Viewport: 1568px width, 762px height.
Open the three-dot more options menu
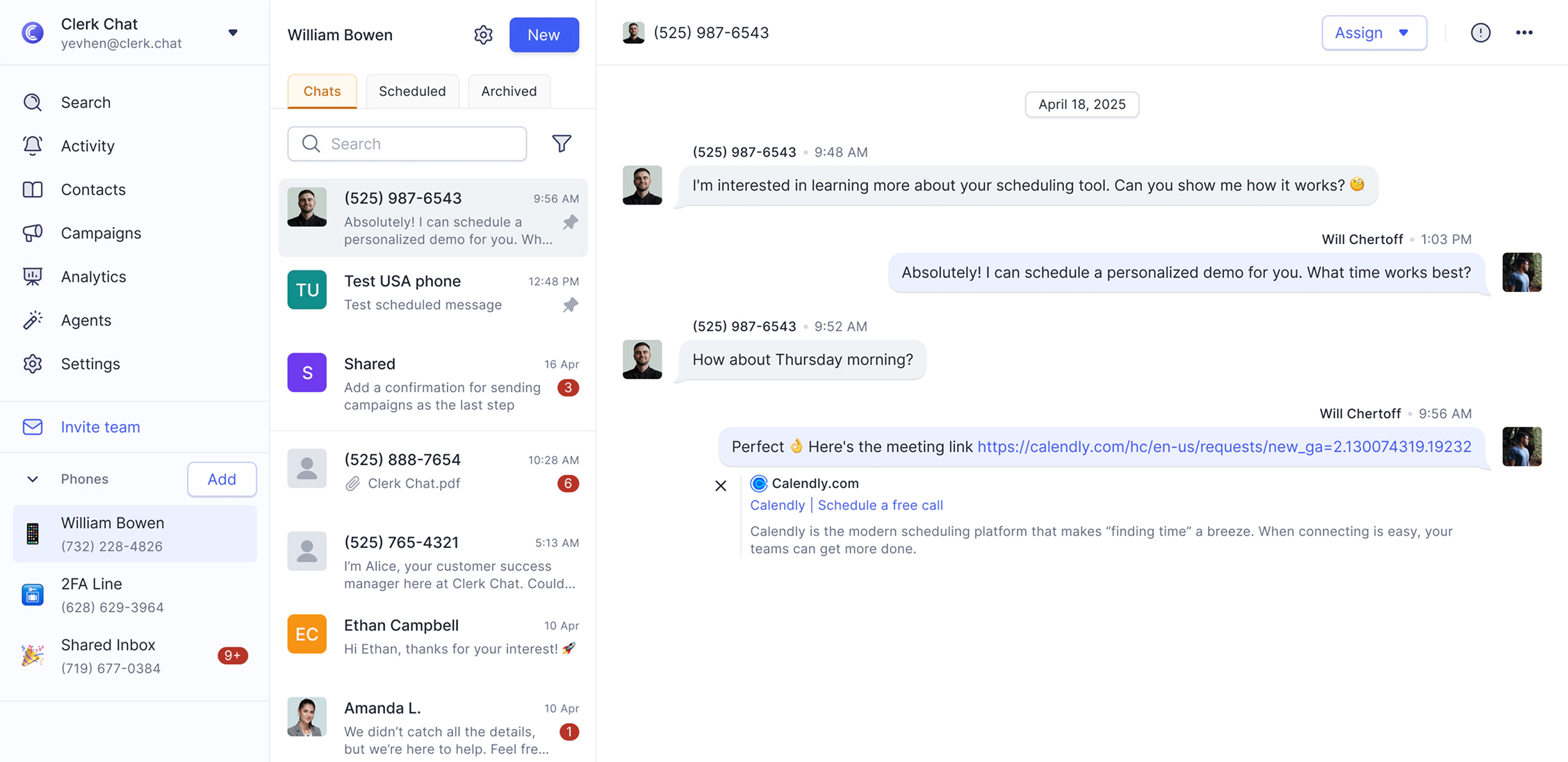(x=1524, y=33)
